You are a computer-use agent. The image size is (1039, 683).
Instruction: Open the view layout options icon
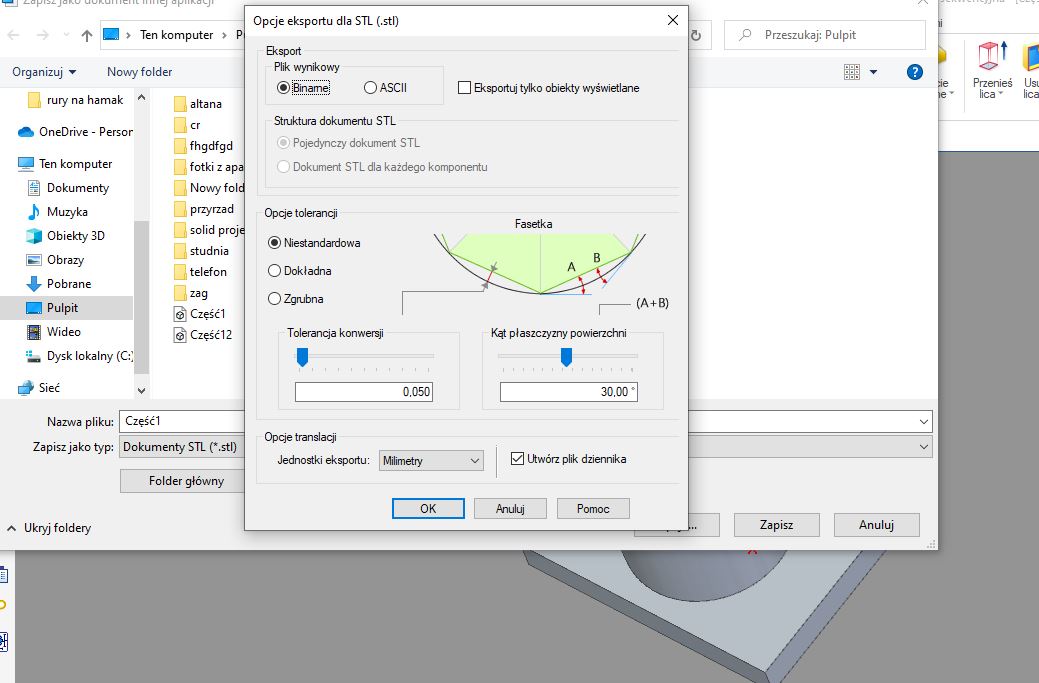point(852,72)
